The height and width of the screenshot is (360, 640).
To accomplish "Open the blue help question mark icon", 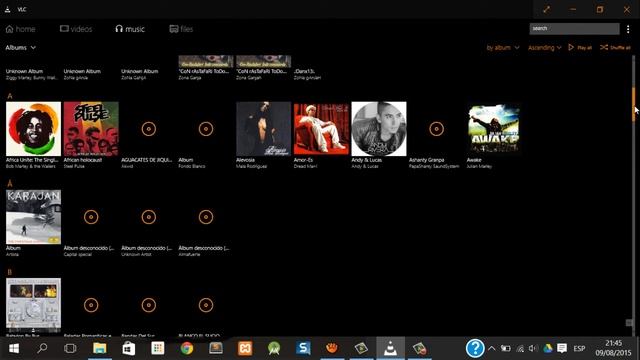I will 475,348.
